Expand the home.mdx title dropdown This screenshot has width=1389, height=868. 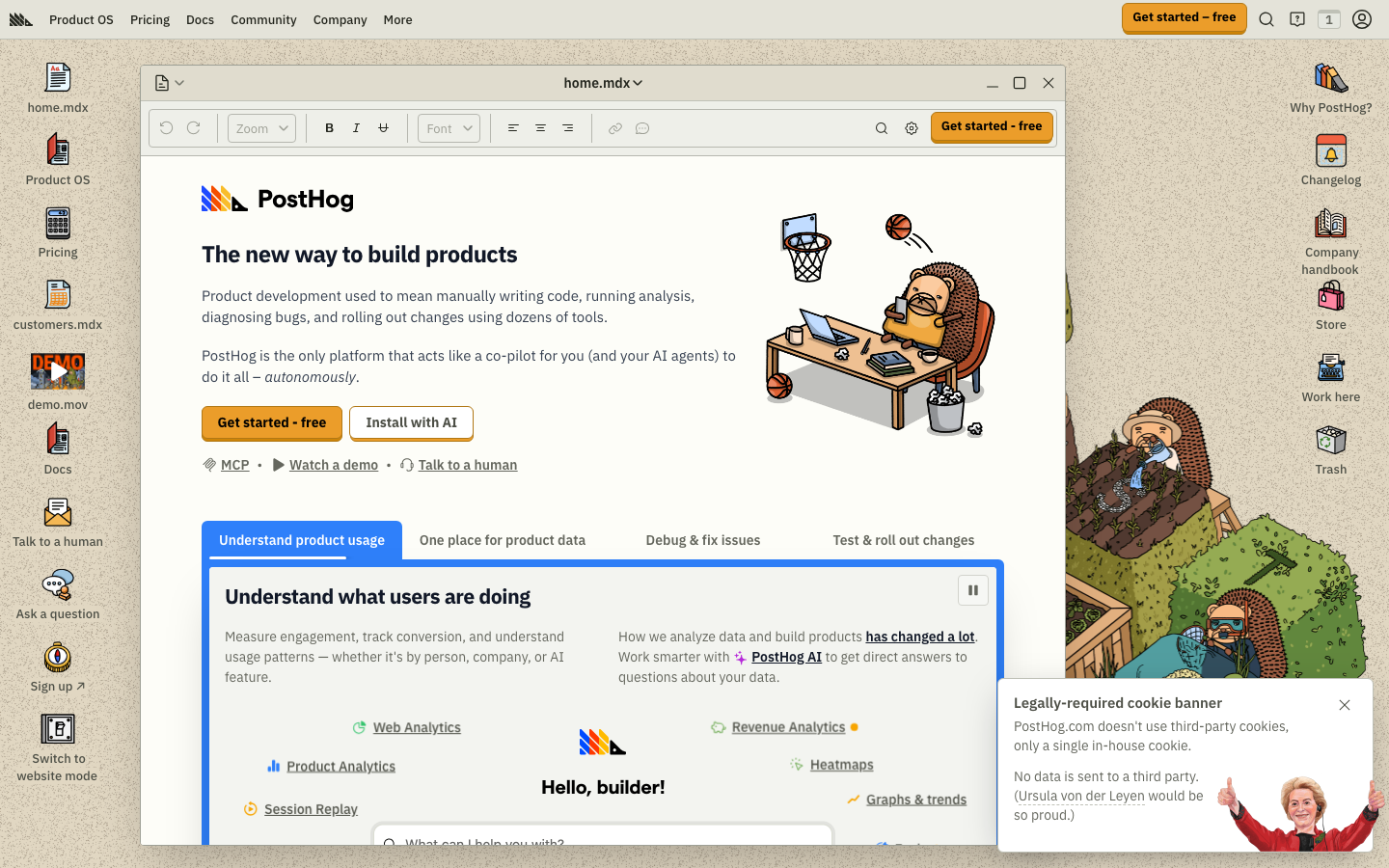point(603,83)
